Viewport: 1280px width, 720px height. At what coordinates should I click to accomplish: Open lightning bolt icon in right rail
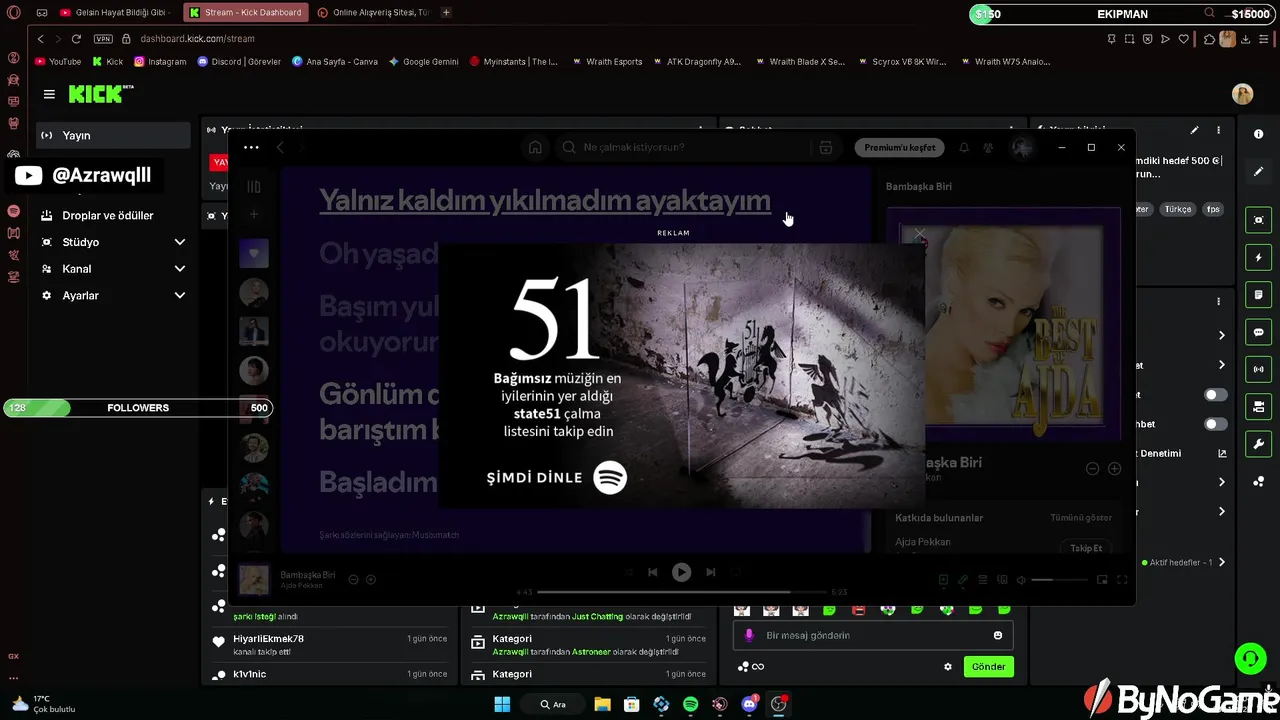[x=1258, y=257]
